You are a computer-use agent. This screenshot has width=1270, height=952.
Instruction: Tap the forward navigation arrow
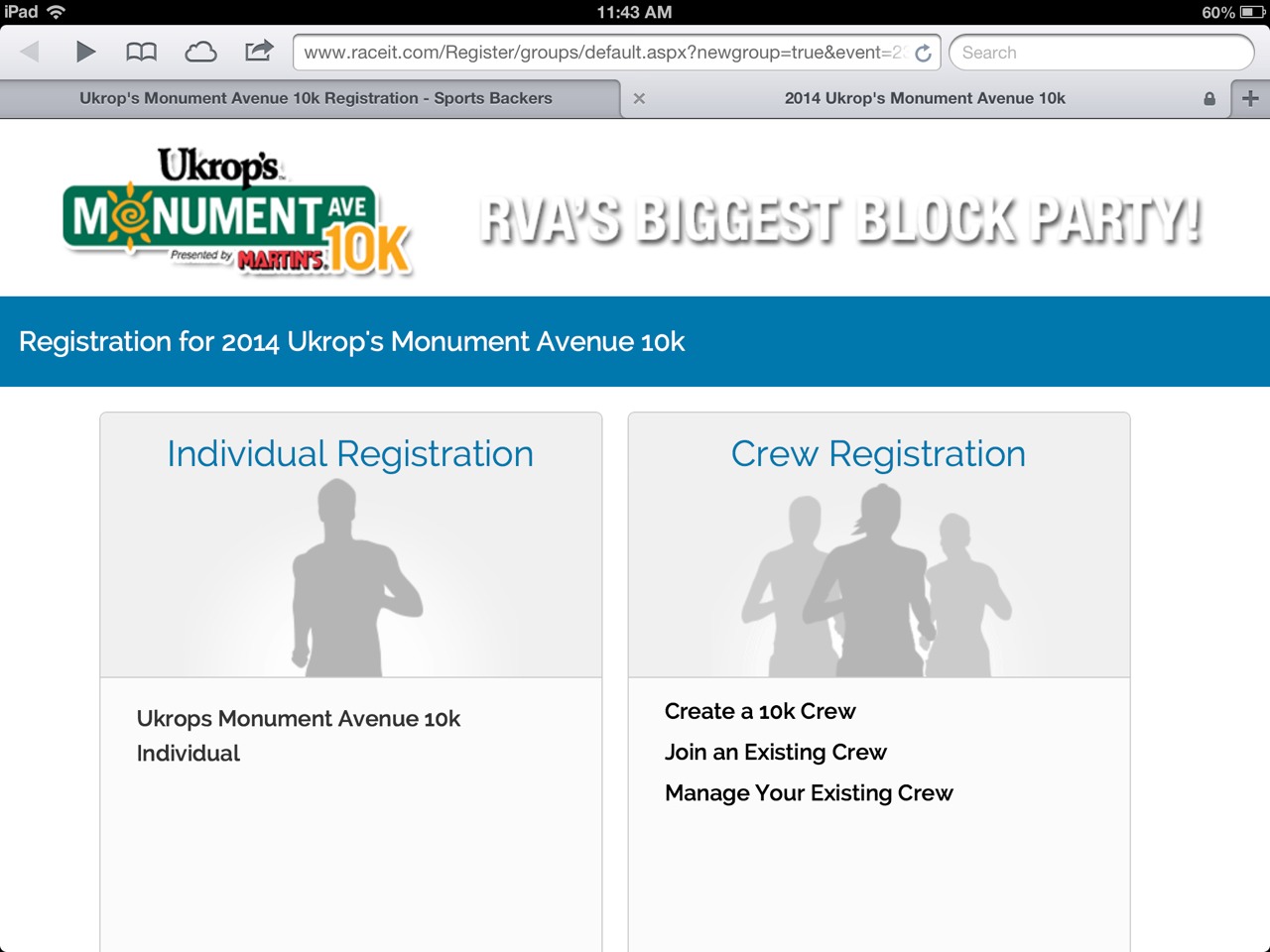click(85, 52)
